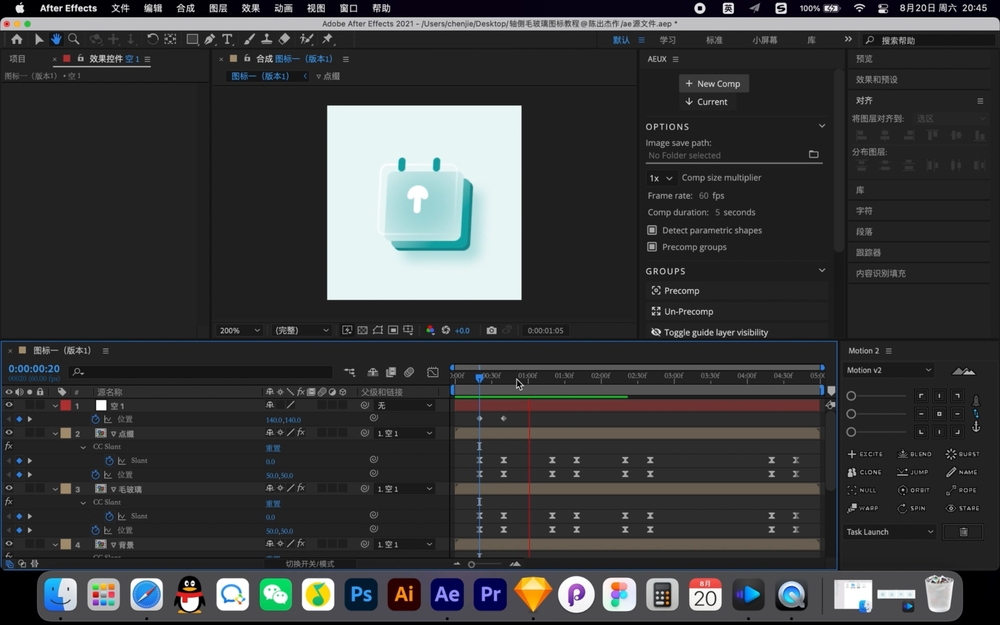1000x625 pixels.
Task: Select the Type tool
Action: tap(227, 40)
